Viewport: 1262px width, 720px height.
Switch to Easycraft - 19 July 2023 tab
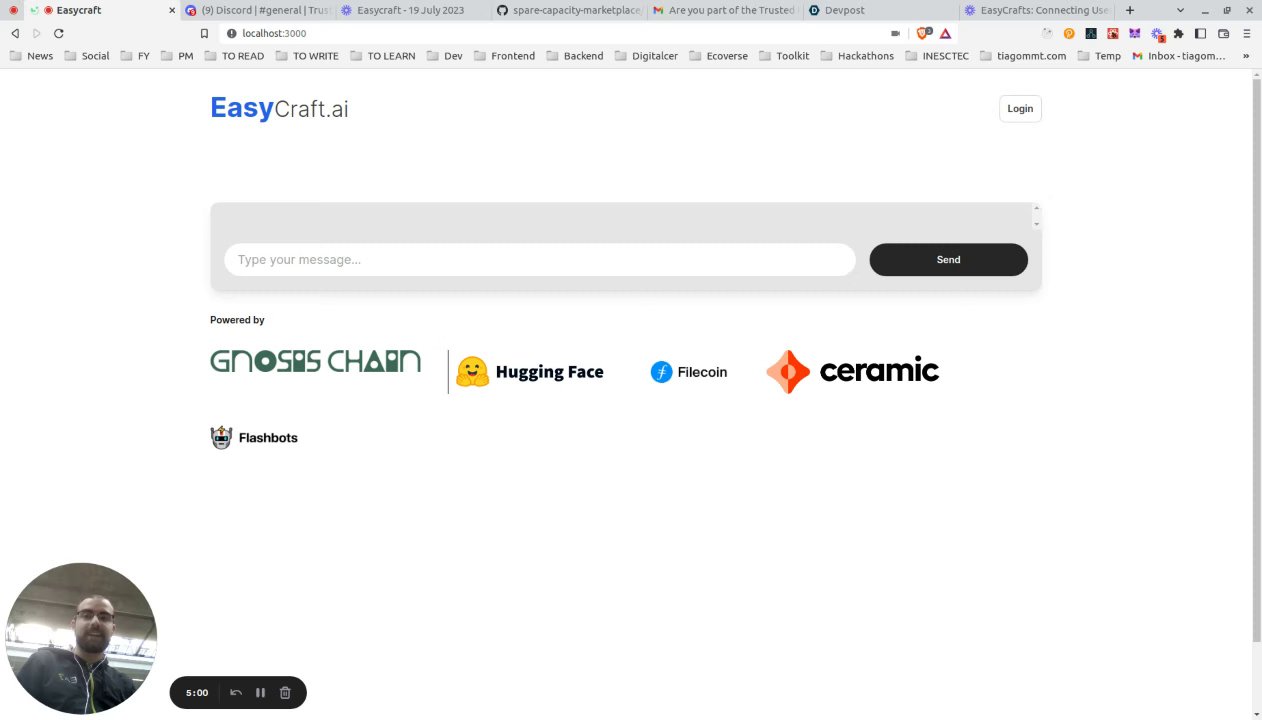411,10
